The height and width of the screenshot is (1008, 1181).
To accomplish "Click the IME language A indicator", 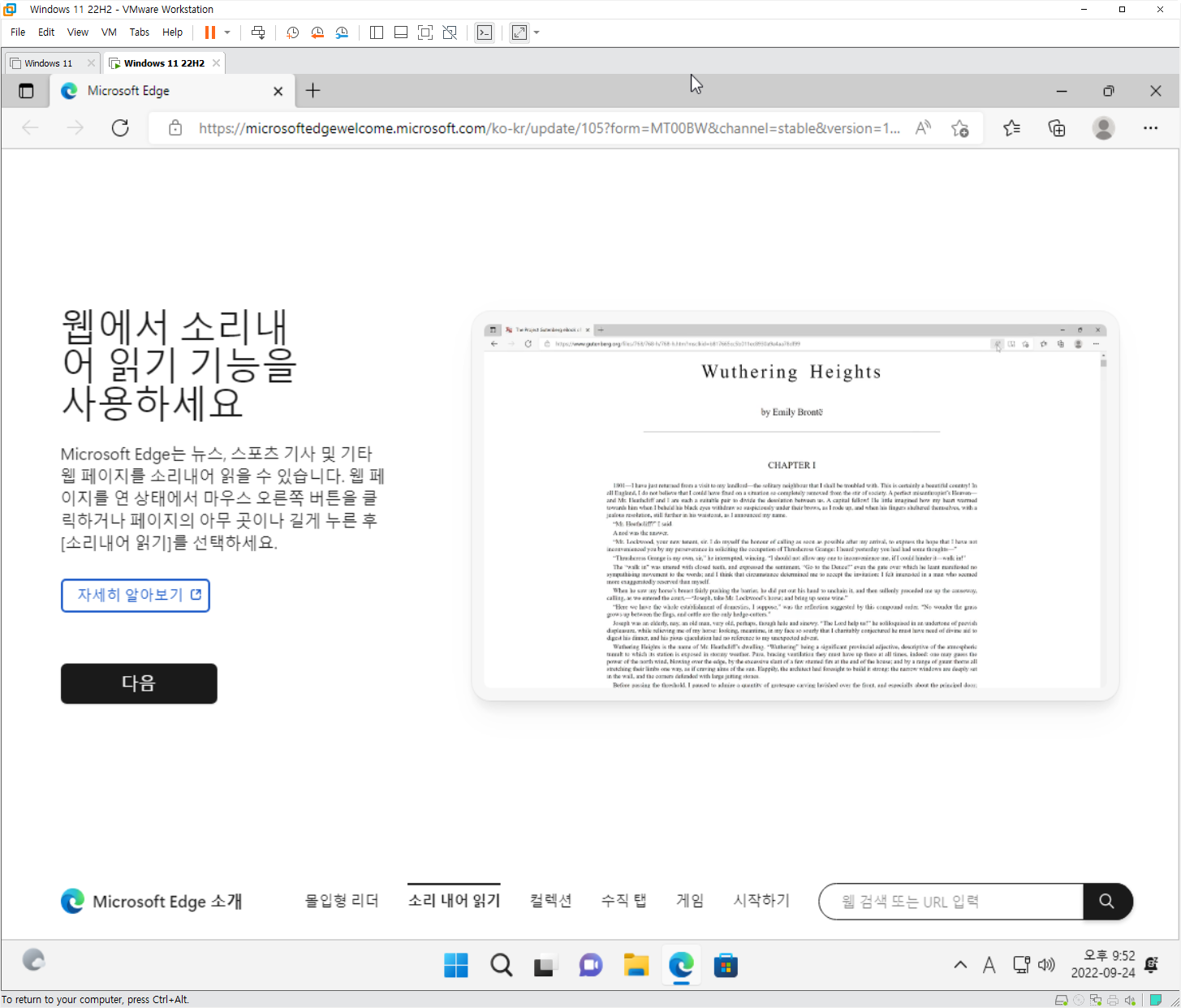I will [989, 965].
